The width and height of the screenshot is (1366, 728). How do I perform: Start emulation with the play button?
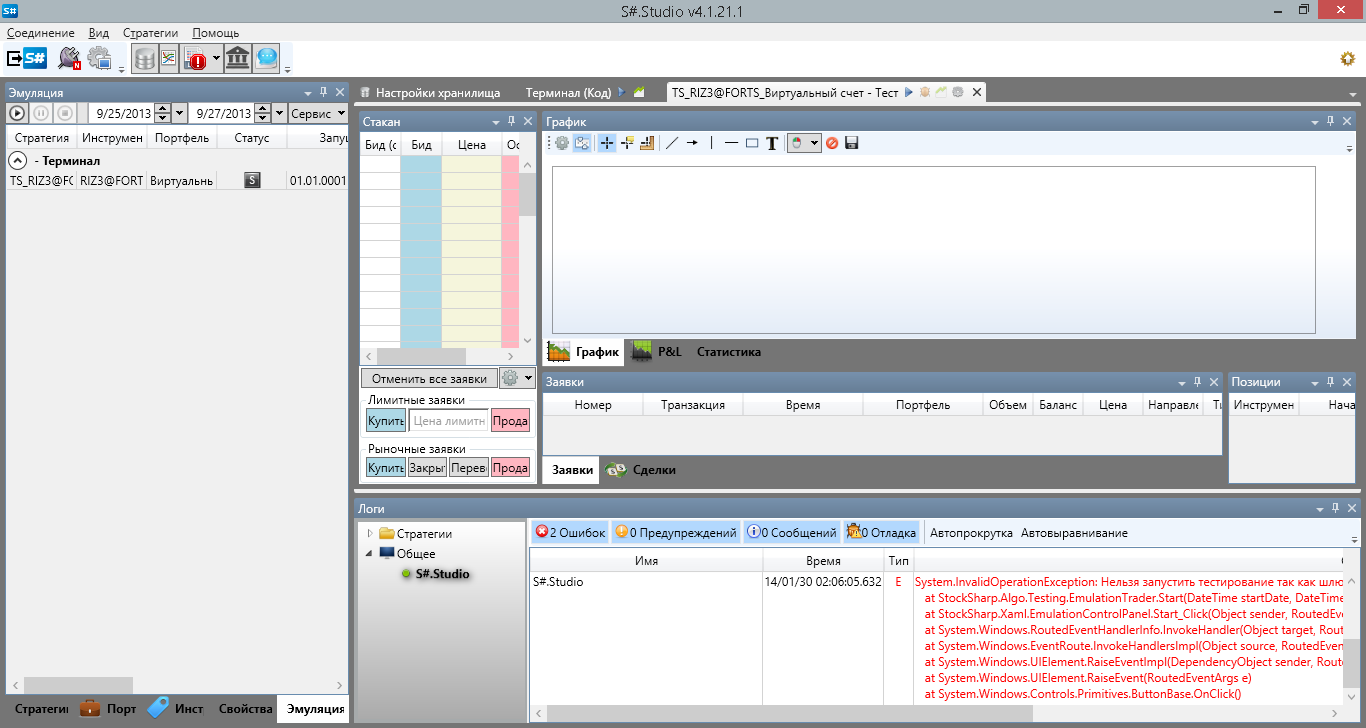pos(17,113)
